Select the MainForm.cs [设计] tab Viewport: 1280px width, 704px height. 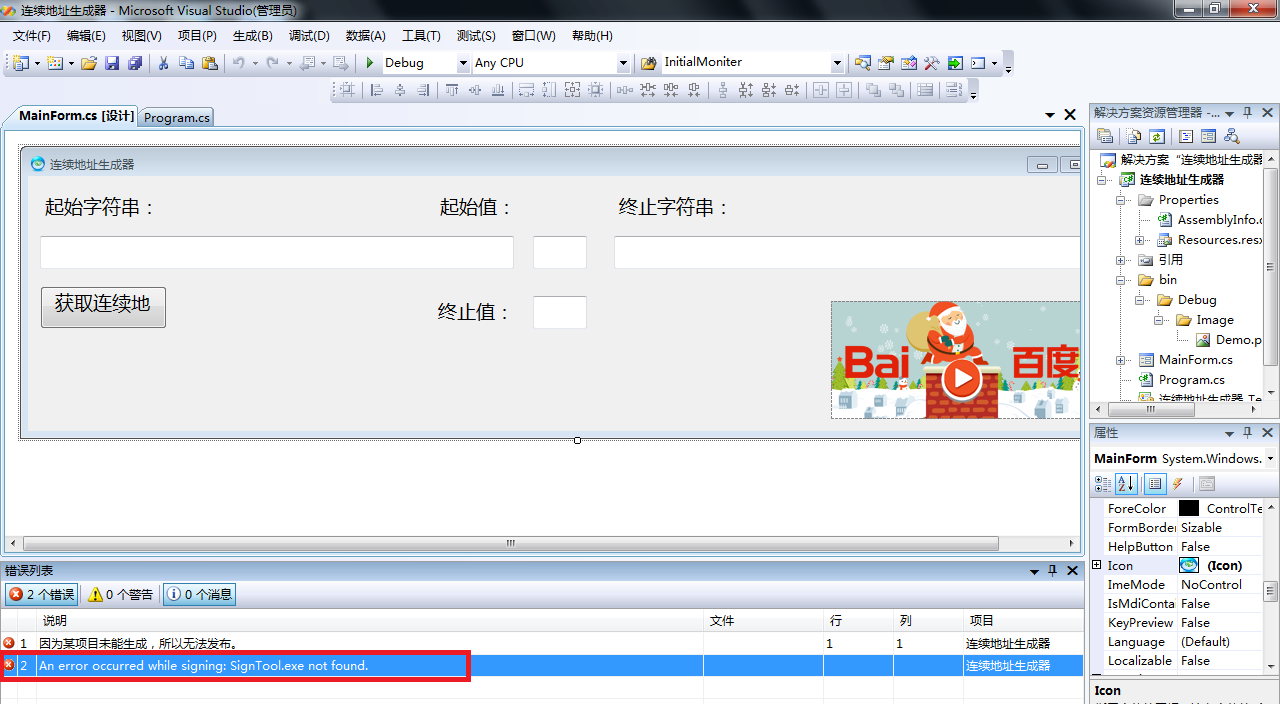[76, 116]
